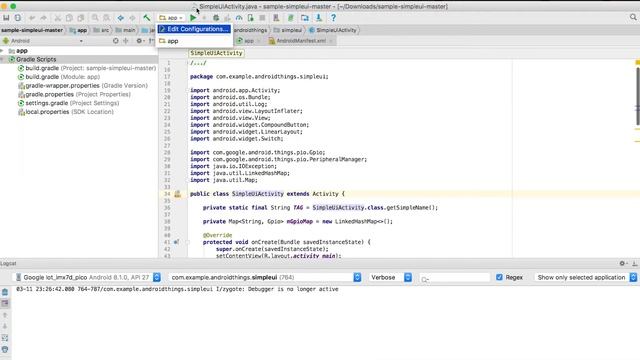Open the Logcat panel gear settings
The height and width of the screenshot is (360, 640).
tap(623, 263)
